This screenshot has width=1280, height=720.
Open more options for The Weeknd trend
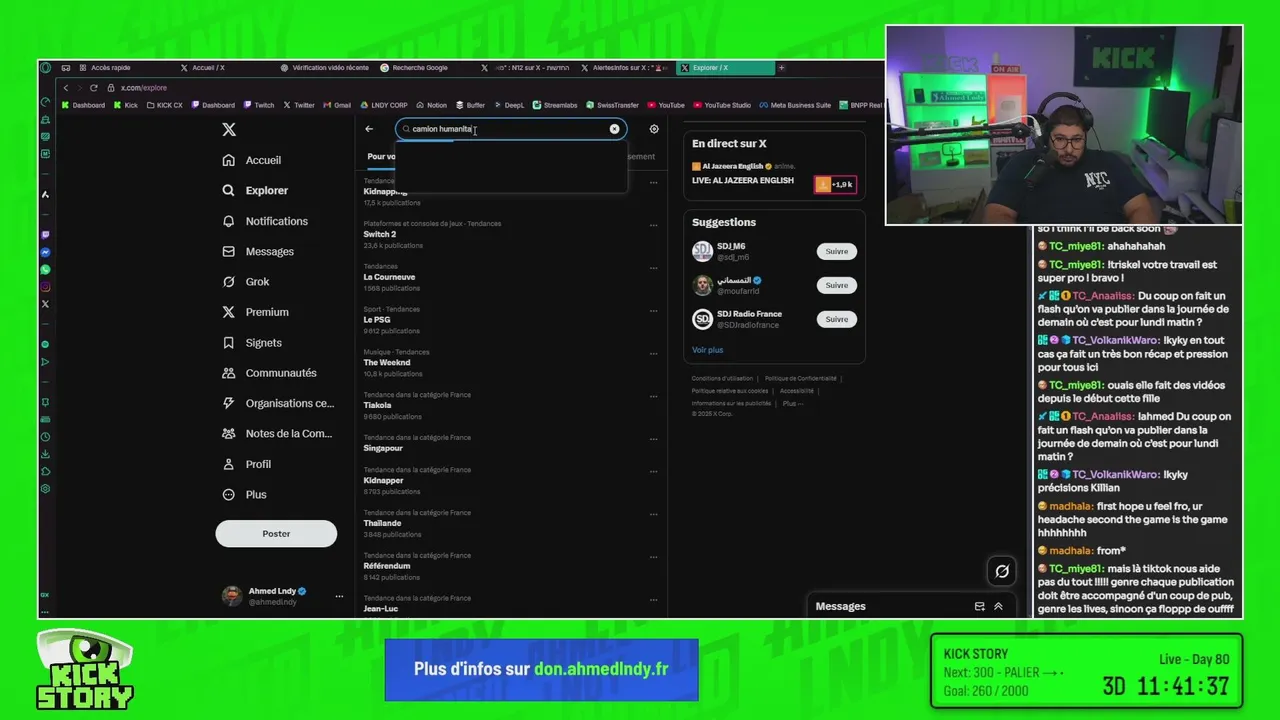coord(654,354)
